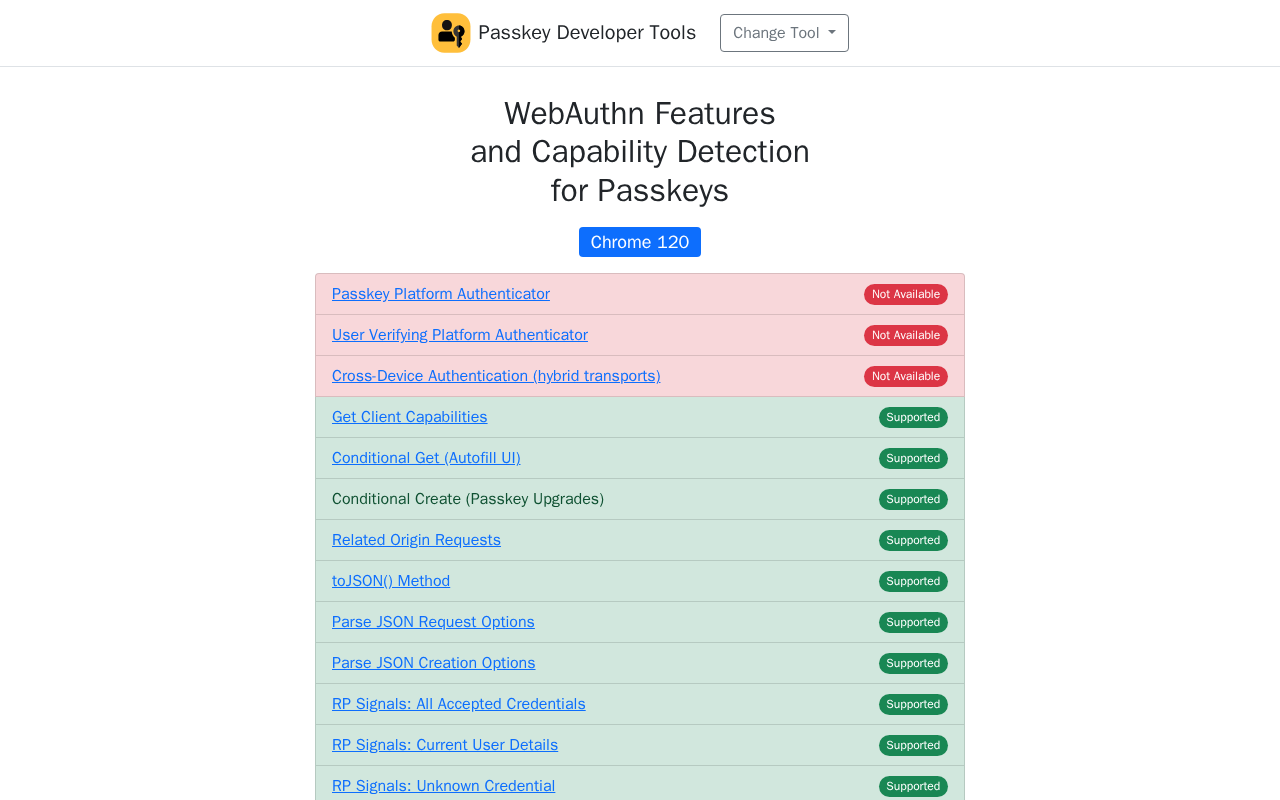This screenshot has width=1280, height=800.
Task: Open the Get Client Capabilities link
Action: pyautogui.click(x=410, y=417)
